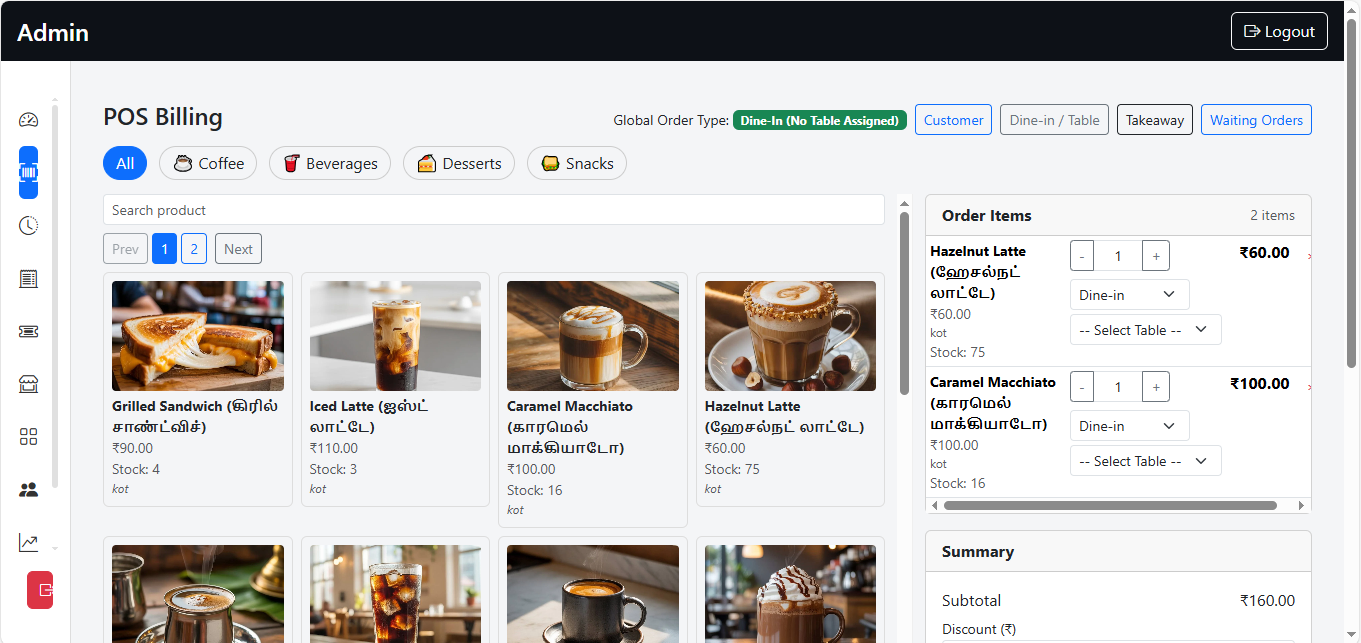
Task: Click the Waiting Orders button
Action: [x=1256, y=120]
